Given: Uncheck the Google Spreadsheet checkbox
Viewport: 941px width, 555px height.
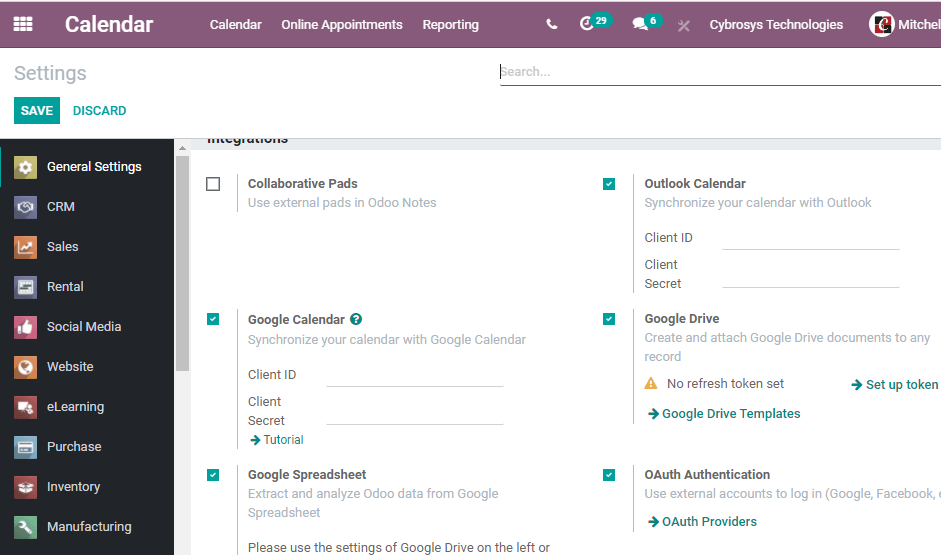Looking at the screenshot, I should (x=213, y=475).
